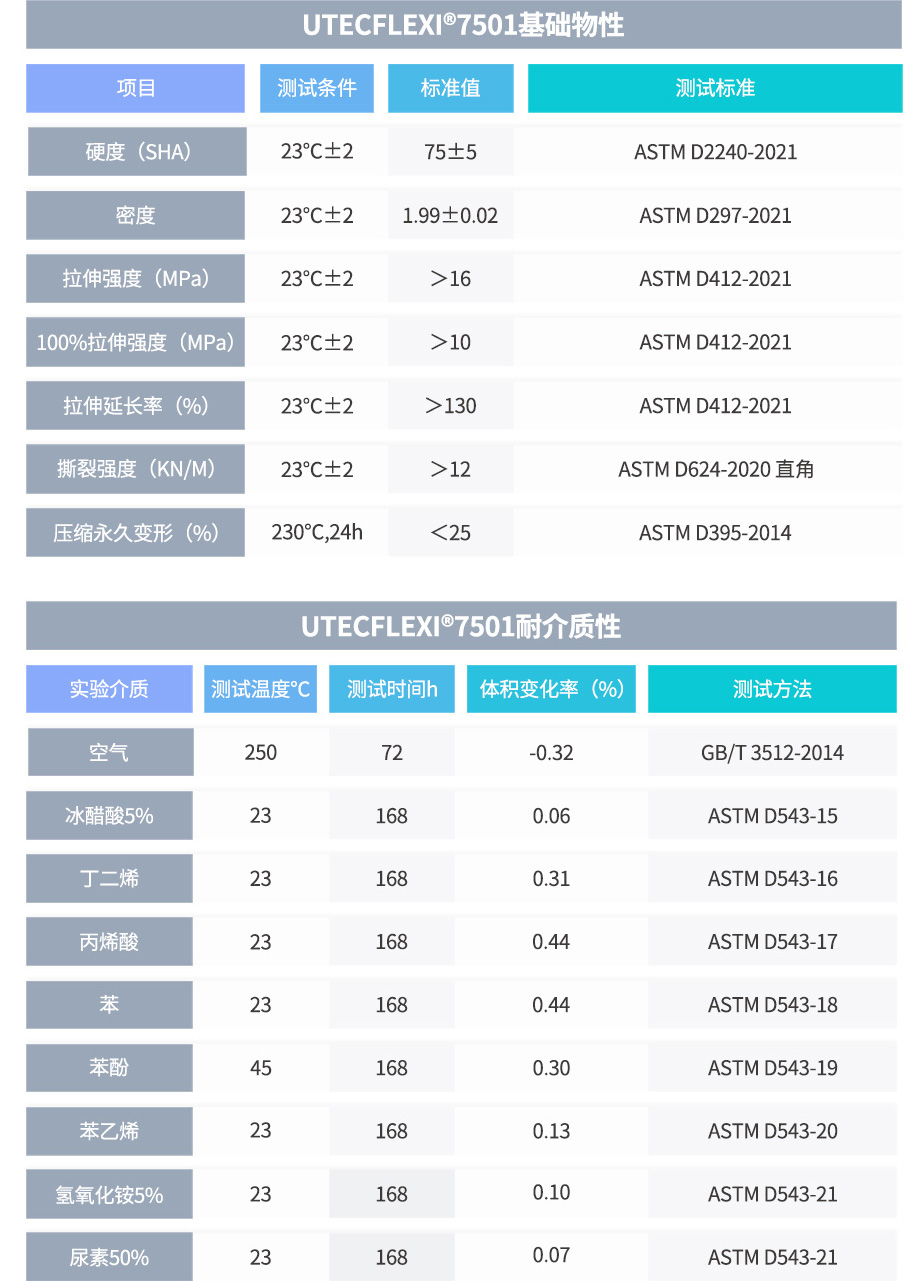Click the 体积变化率（%） header

coord(551,689)
